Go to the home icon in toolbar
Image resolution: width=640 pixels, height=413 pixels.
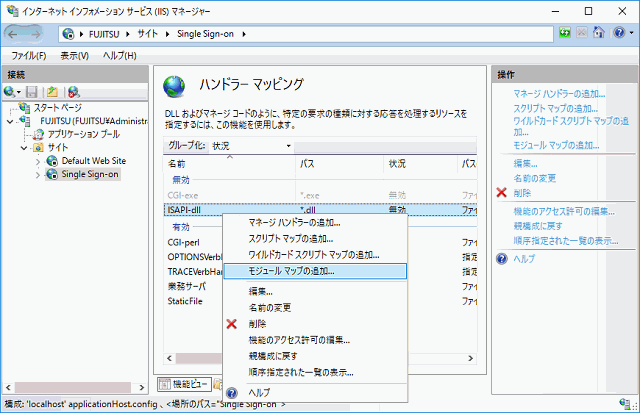click(599, 33)
